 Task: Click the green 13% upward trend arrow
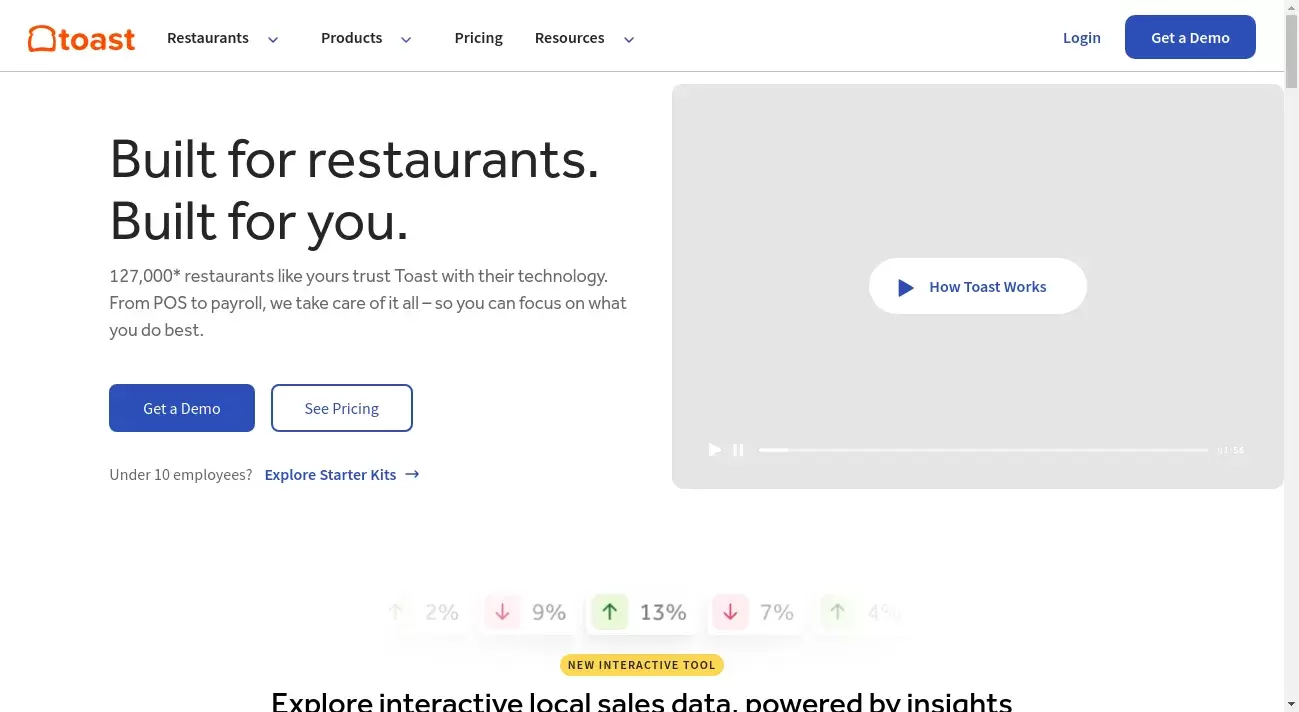610,611
